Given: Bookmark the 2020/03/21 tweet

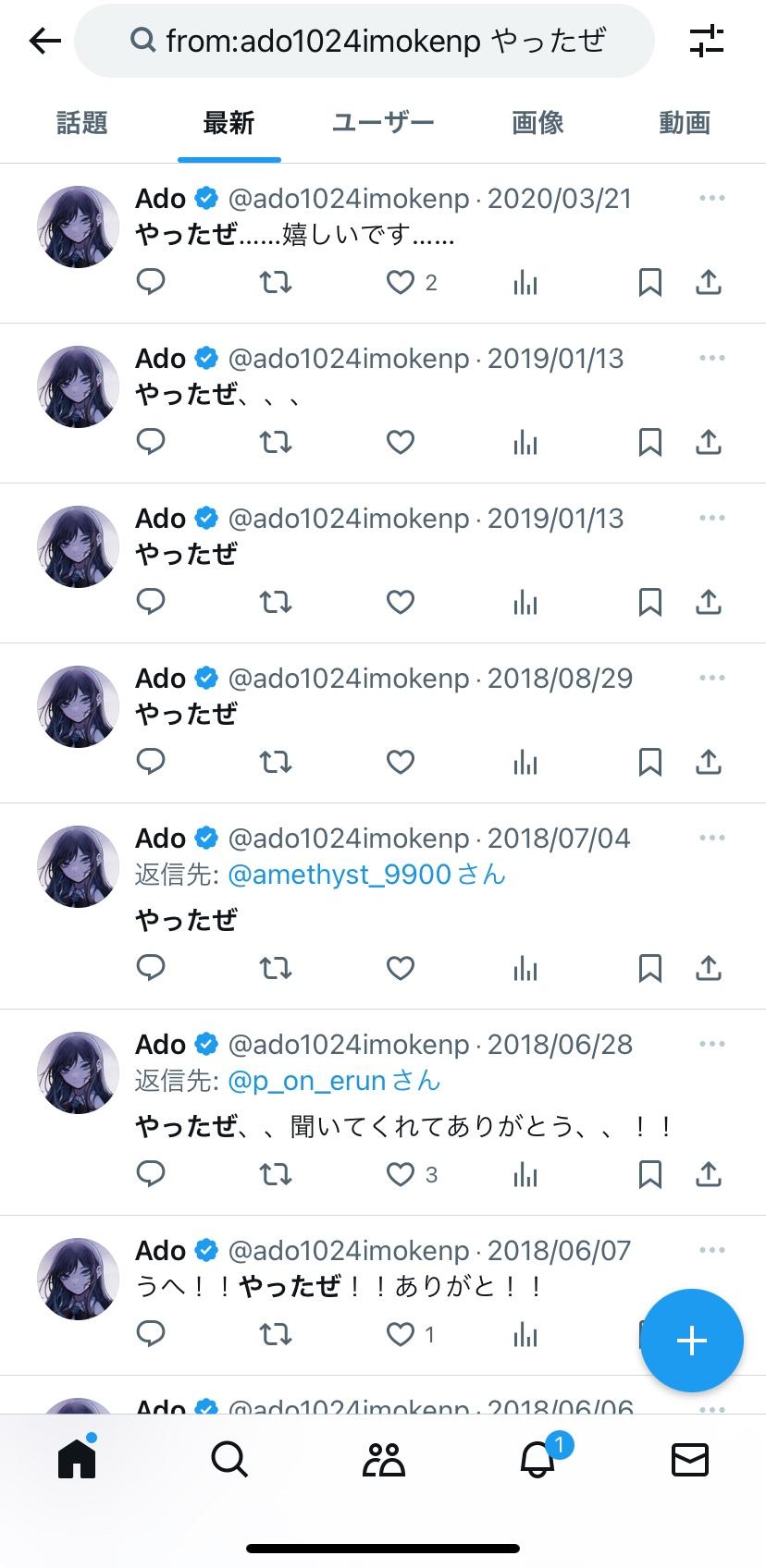Looking at the screenshot, I should [x=650, y=282].
